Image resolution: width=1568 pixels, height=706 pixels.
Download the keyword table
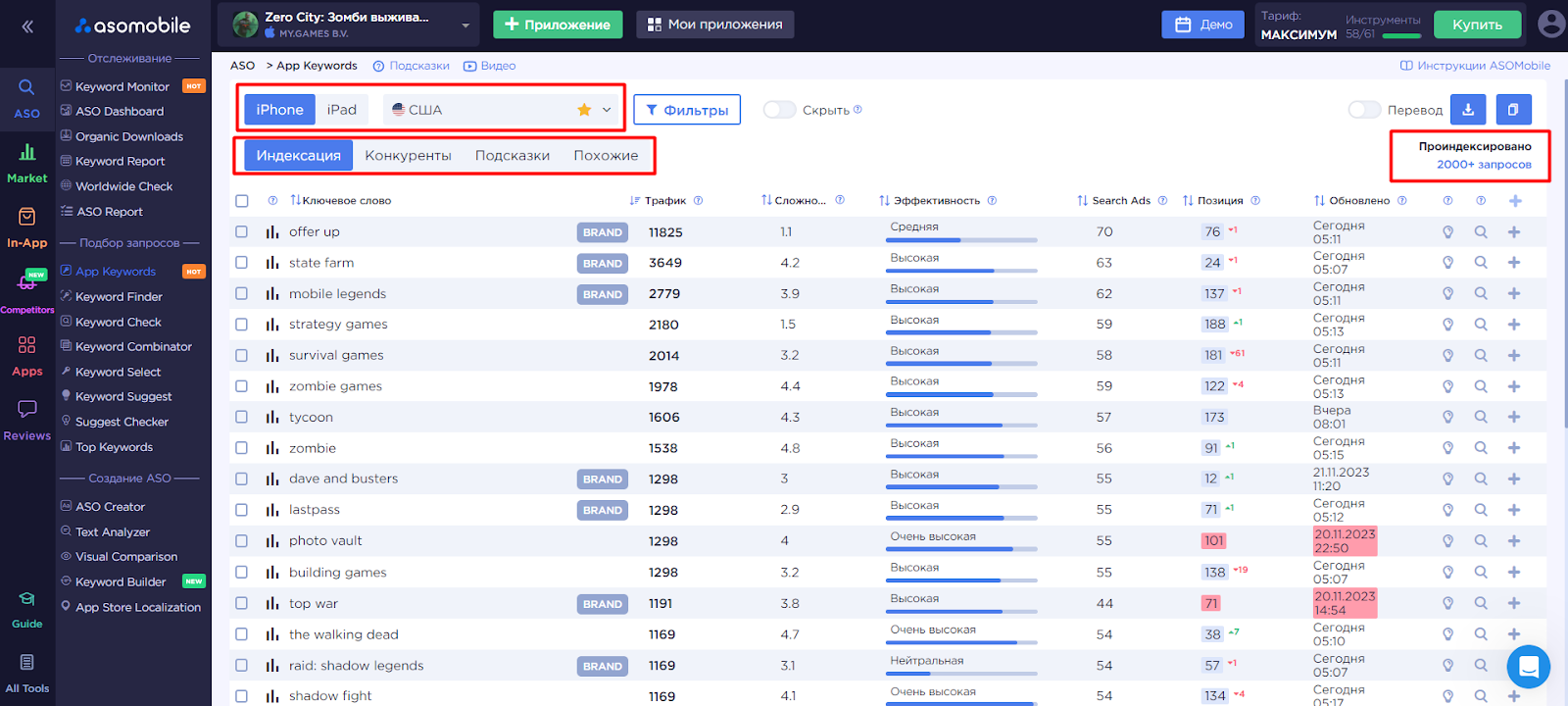[1468, 110]
